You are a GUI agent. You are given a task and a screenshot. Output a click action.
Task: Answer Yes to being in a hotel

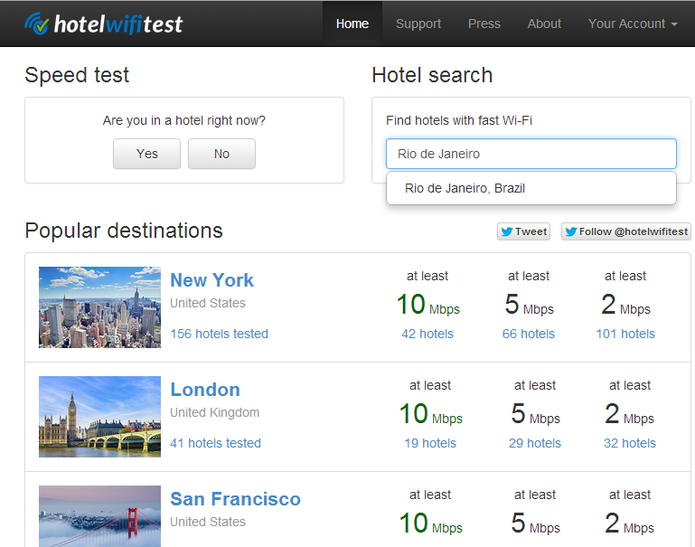tap(147, 153)
